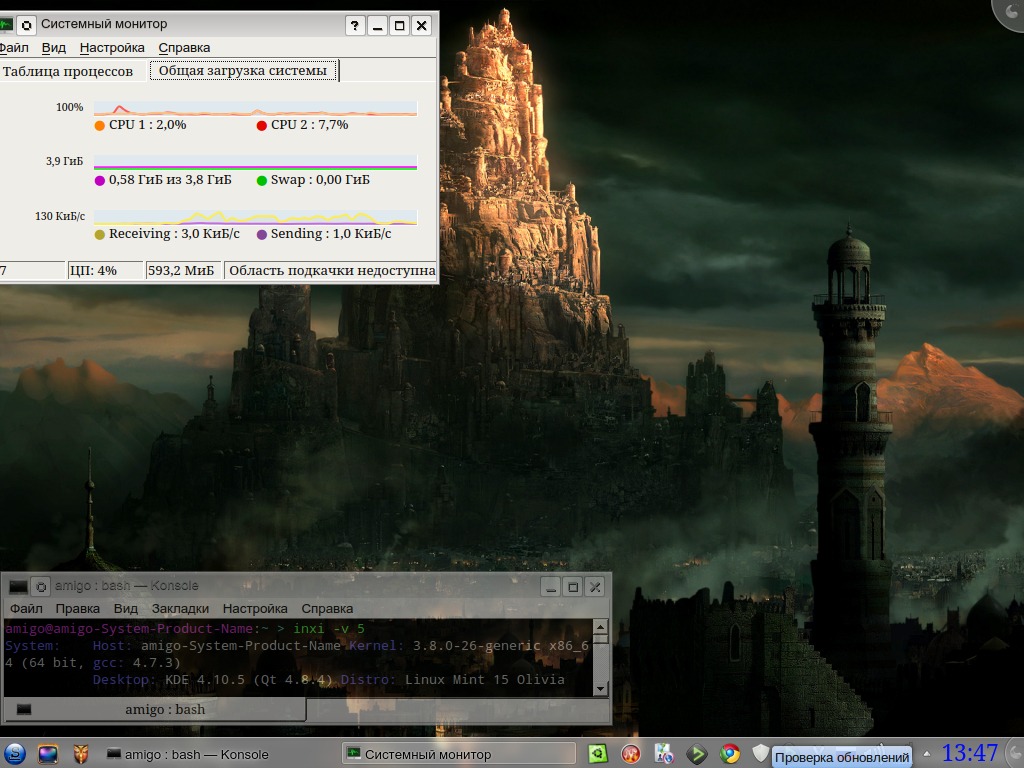Click the 'CPU 1 : 2,0%' label

[x=148, y=125]
